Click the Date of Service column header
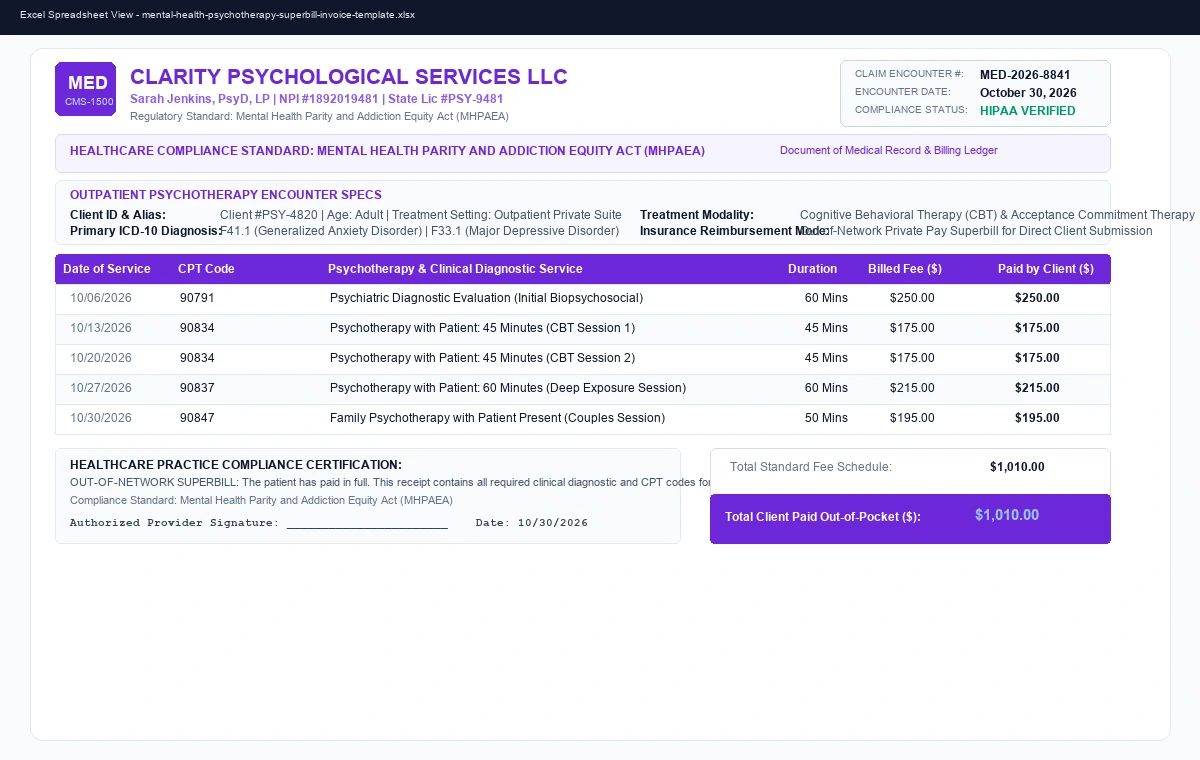Image resolution: width=1200 pixels, height=760 pixels. (x=107, y=269)
